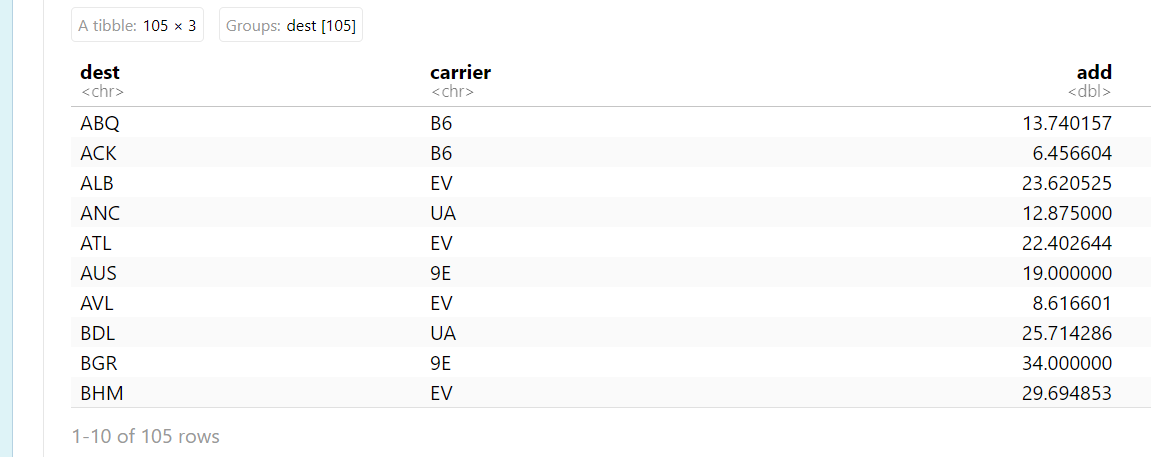This screenshot has width=1151, height=457.
Task: Click the "1-10 of 105 rows" text
Action: pos(146,436)
